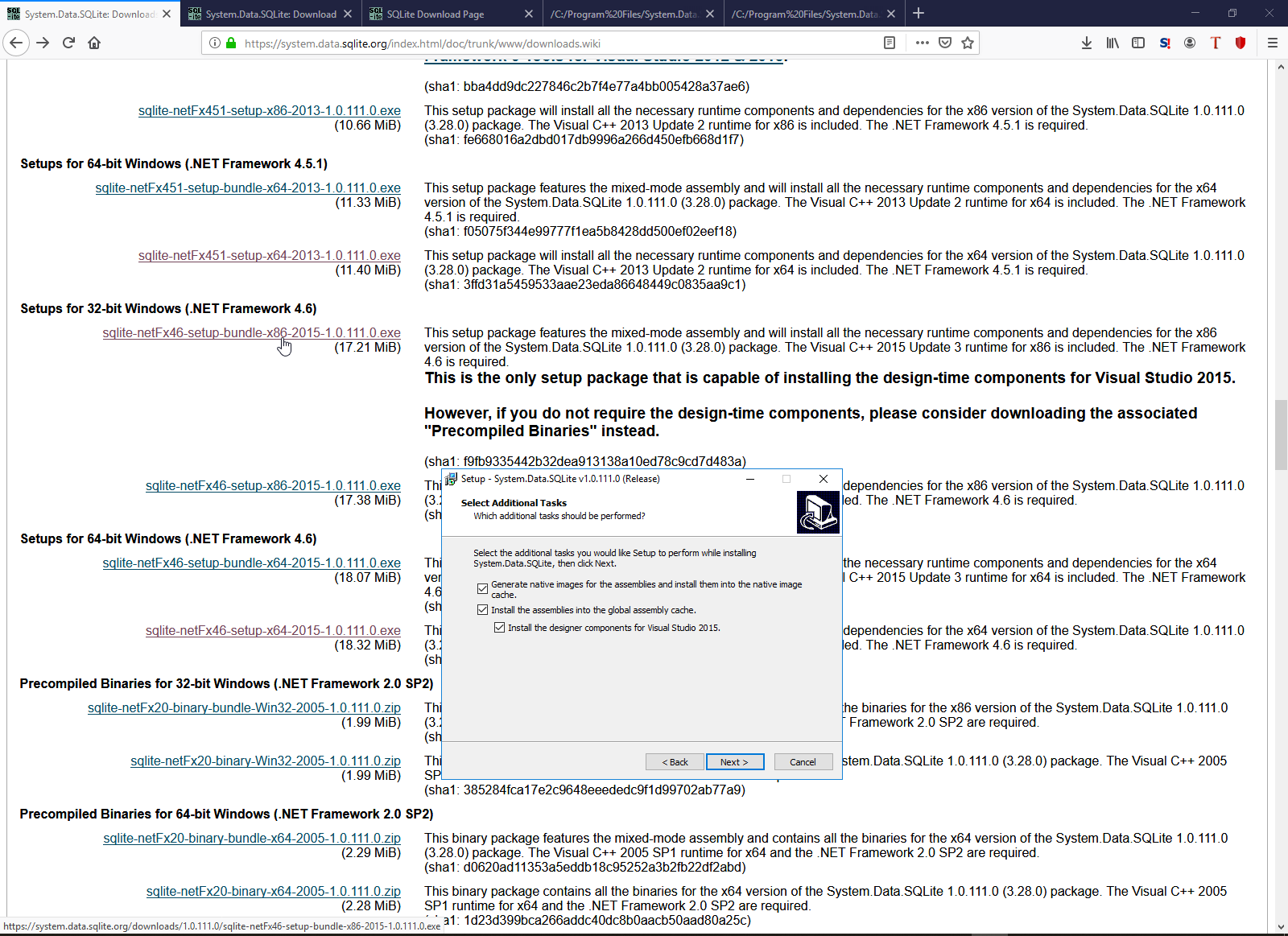
Task: Download sqlite-netFx451-setup-x86-2013 installer
Action: point(270,111)
